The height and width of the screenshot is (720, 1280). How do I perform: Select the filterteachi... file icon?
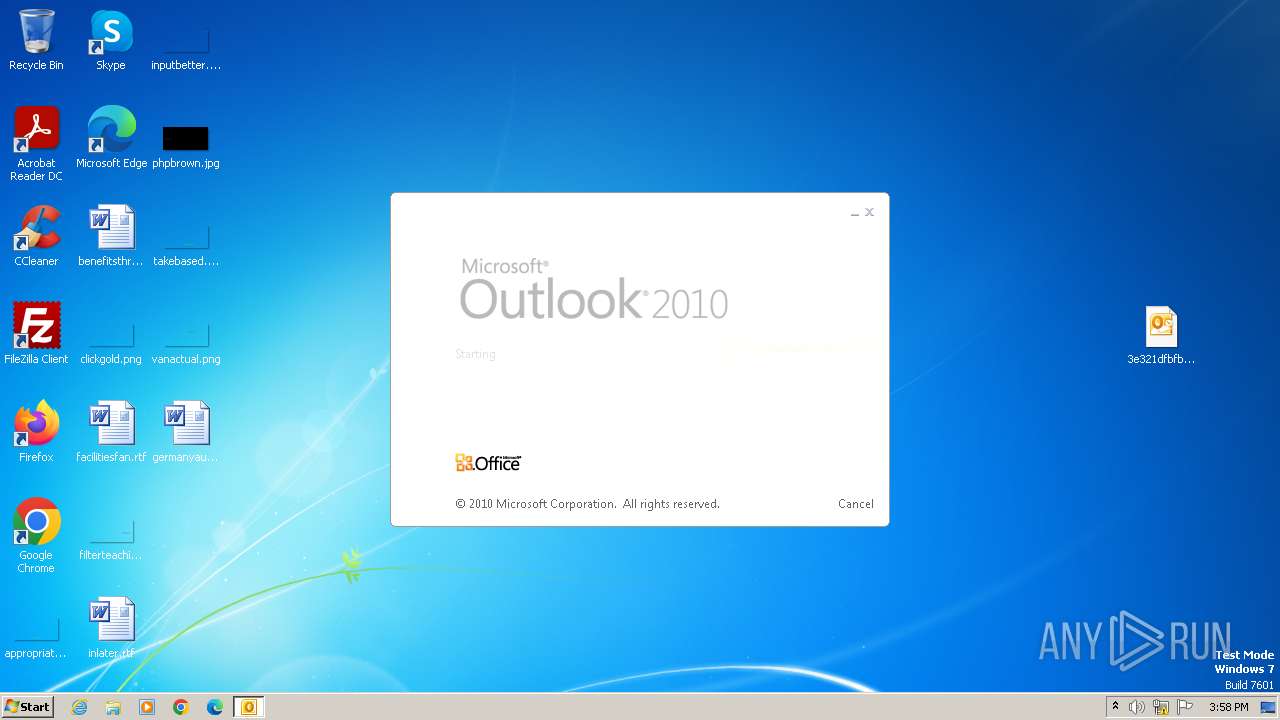(111, 540)
